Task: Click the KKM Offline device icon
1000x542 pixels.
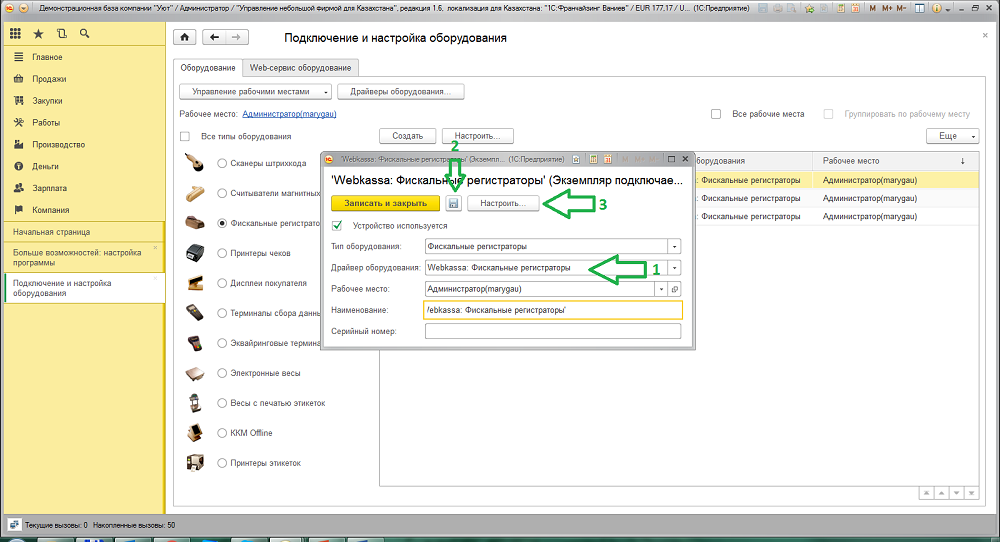Action: (195, 433)
